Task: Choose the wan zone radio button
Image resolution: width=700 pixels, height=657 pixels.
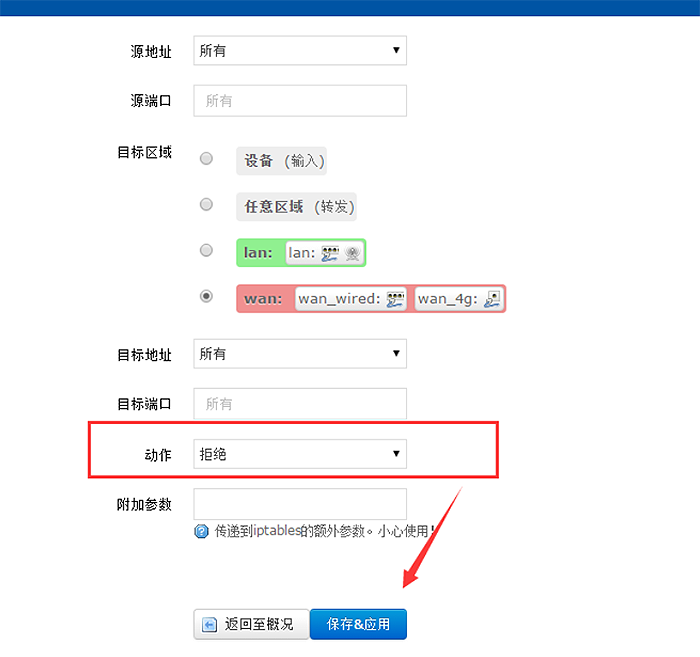Action: pyautogui.click(x=206, y=296)
